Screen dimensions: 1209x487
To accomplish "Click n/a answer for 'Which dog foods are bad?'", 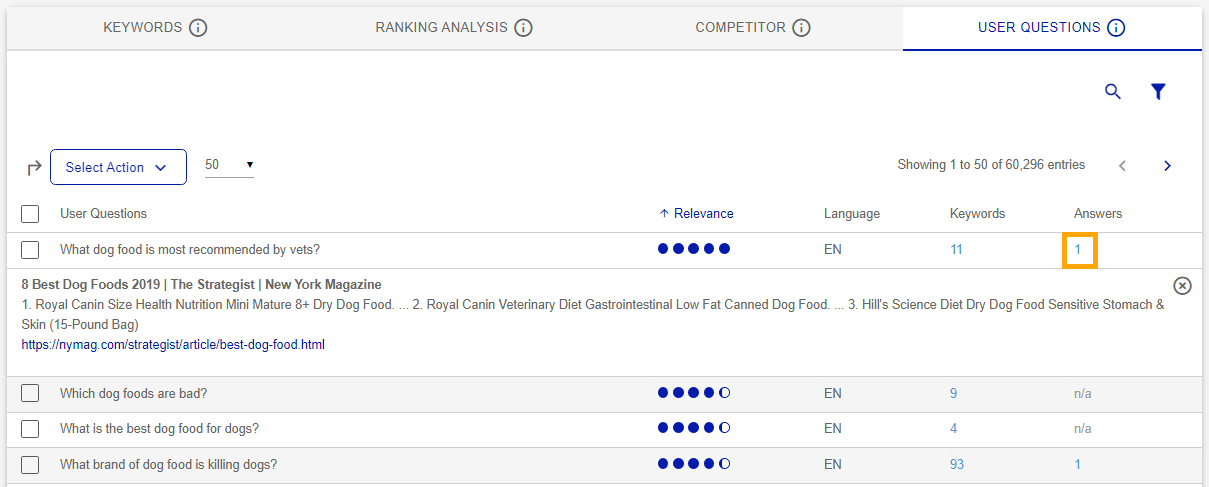I will click(1083, 394).
